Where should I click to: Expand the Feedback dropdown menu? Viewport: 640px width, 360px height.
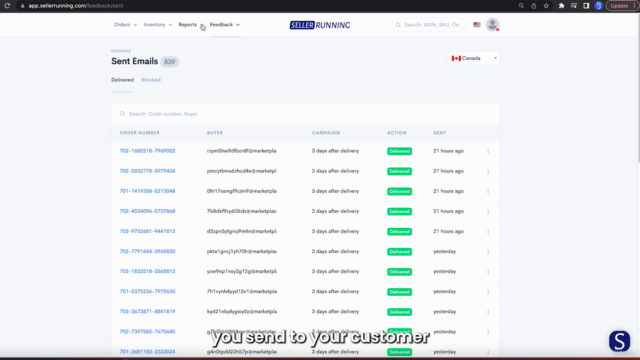[224, 24]
